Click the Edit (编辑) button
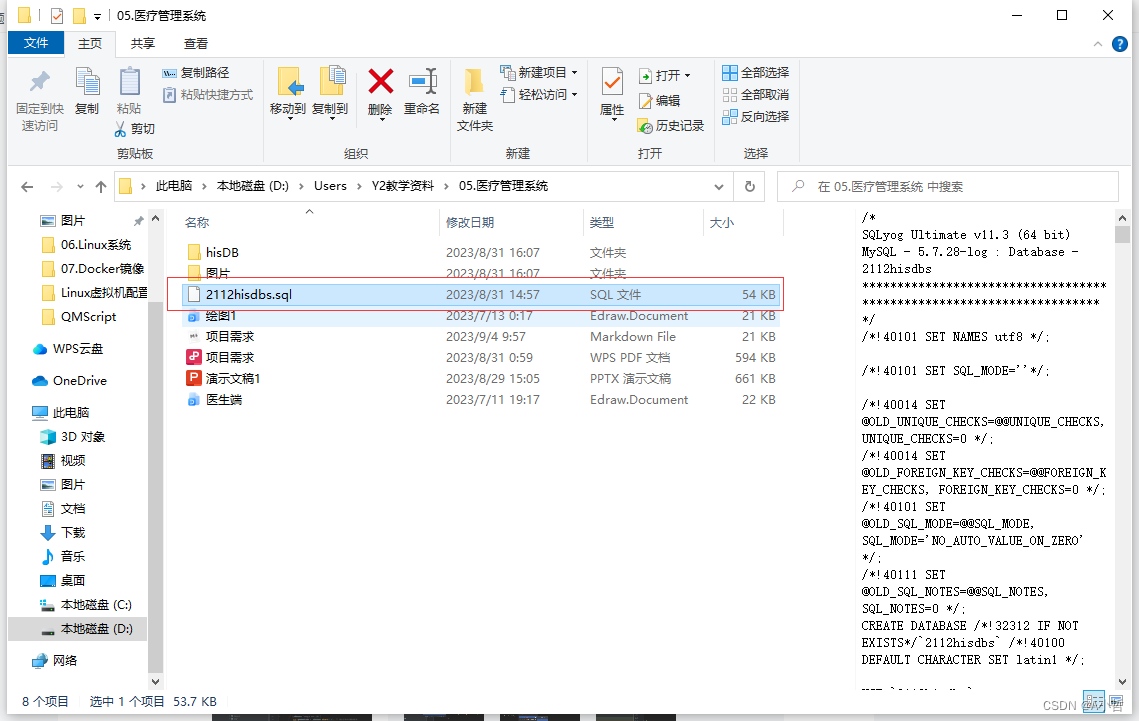This screenshot has width=1139, height=721. point(659,101)
